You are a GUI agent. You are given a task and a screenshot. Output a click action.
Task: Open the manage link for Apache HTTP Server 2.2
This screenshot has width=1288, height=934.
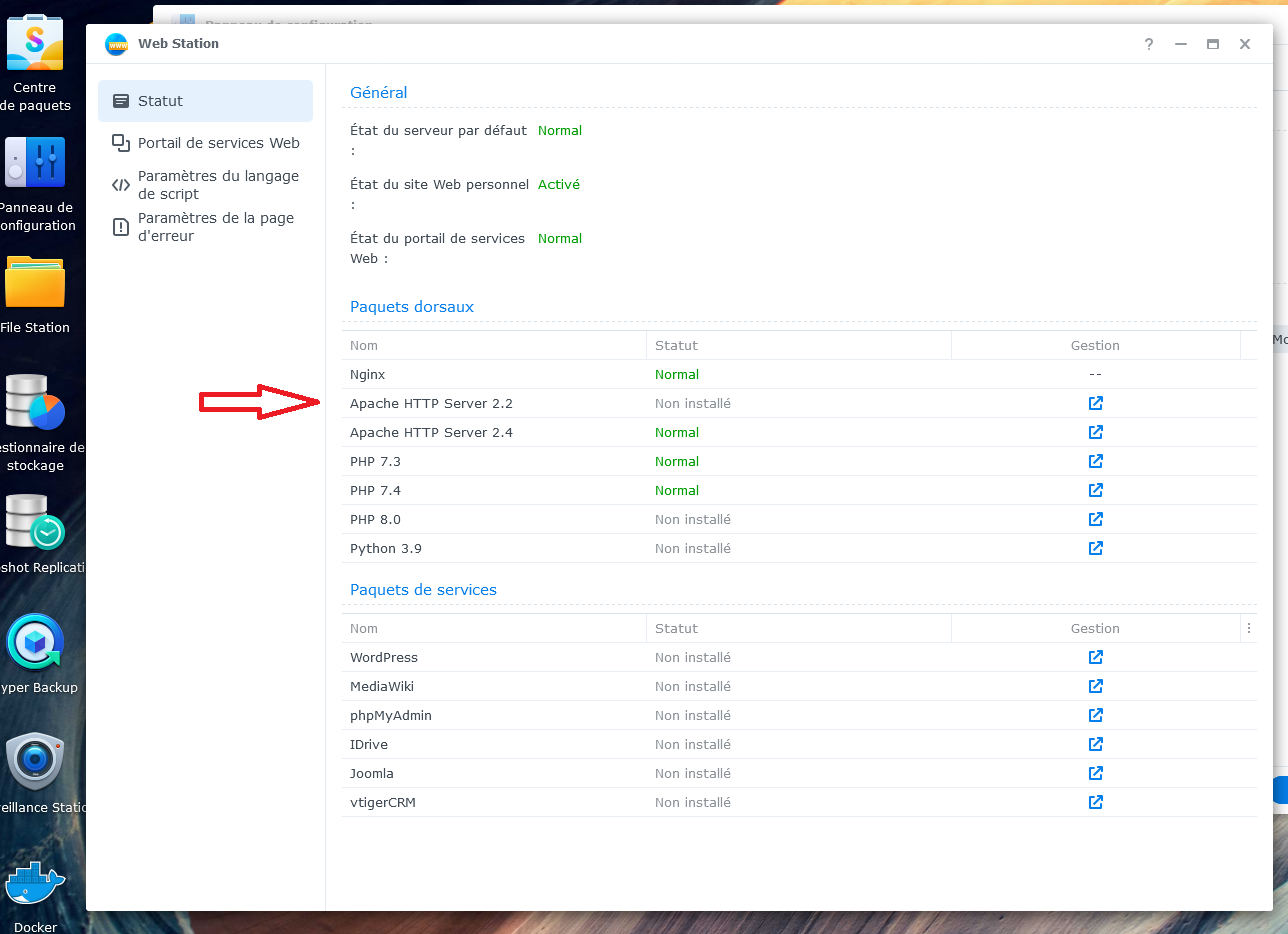point(1095,403)
